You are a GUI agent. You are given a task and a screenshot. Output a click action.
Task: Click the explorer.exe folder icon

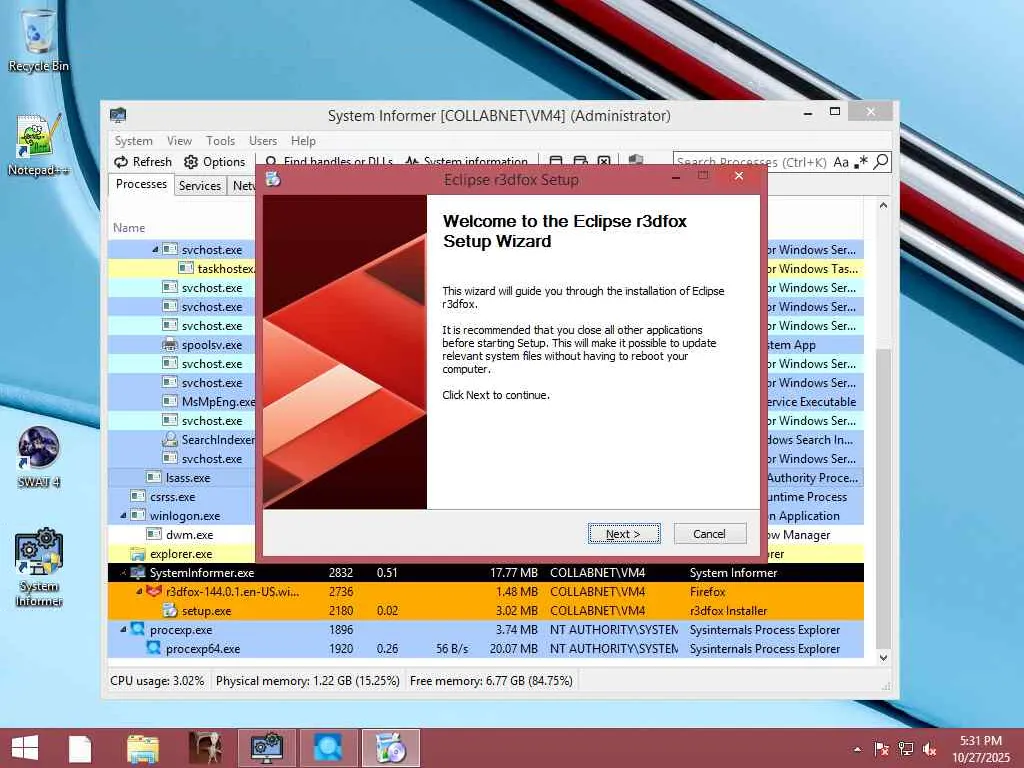138,554
